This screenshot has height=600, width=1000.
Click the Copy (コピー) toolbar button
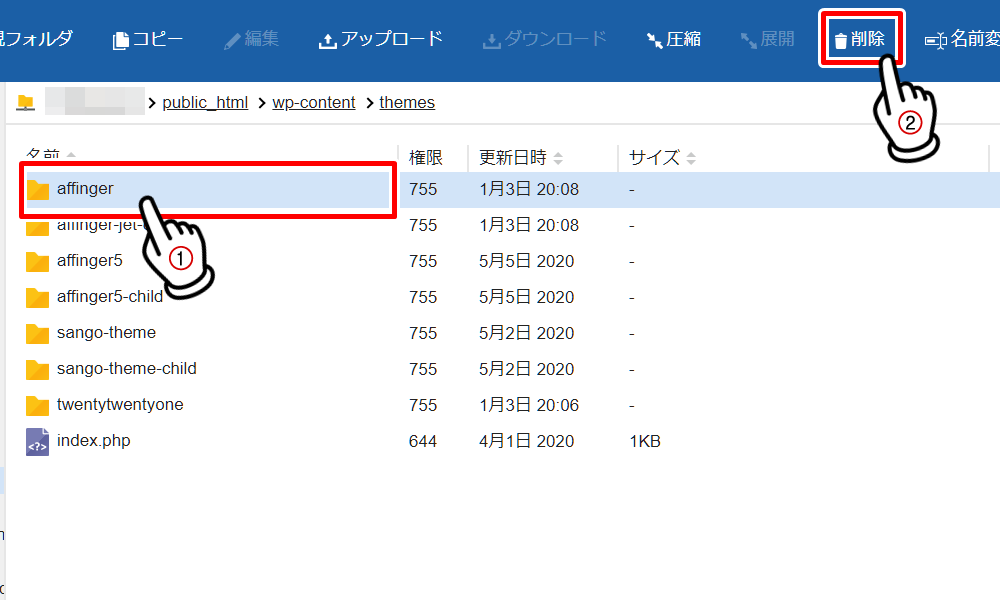coord(148,40)
